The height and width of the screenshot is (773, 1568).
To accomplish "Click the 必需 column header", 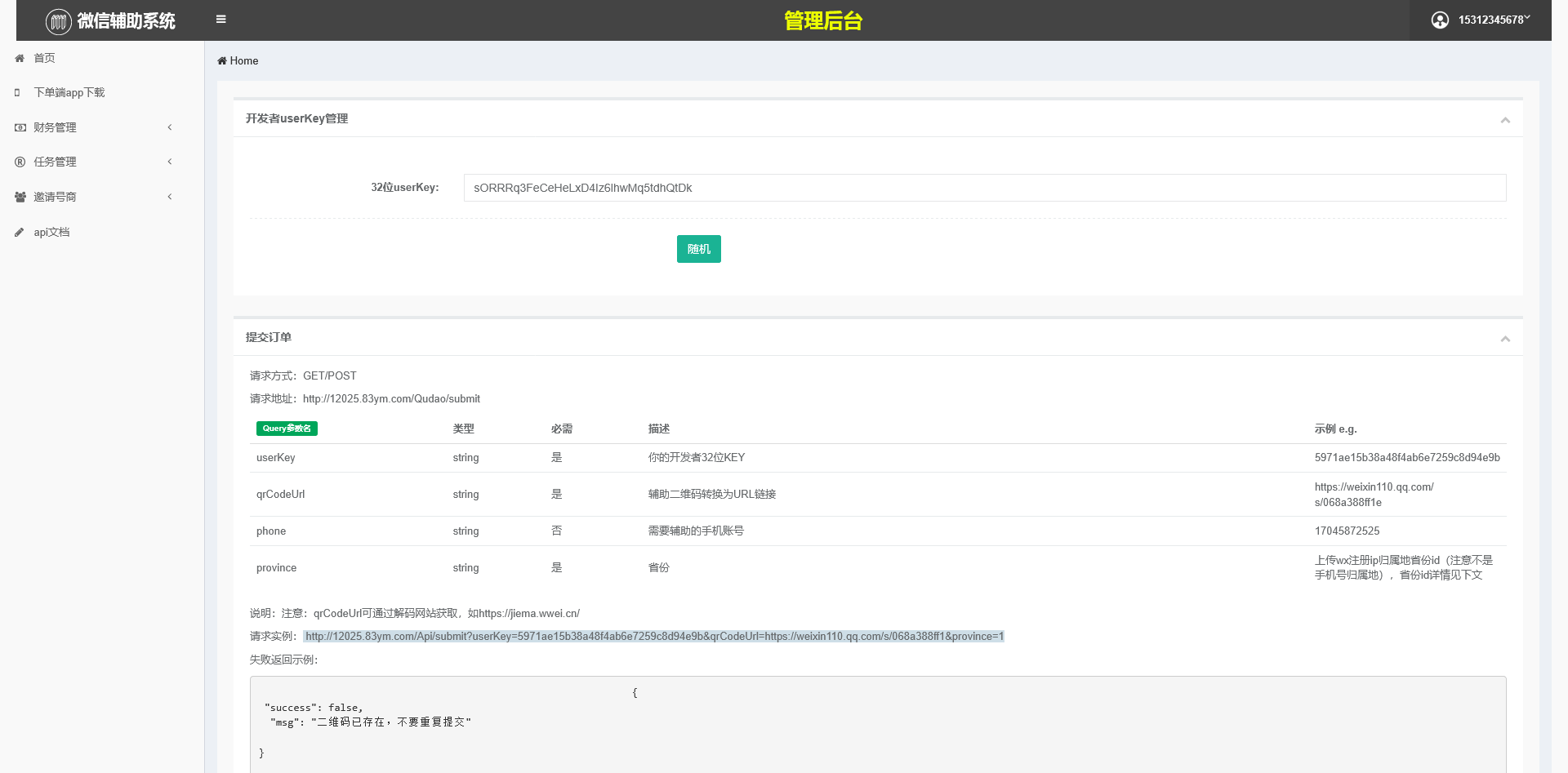I will (x=562, y=429).
